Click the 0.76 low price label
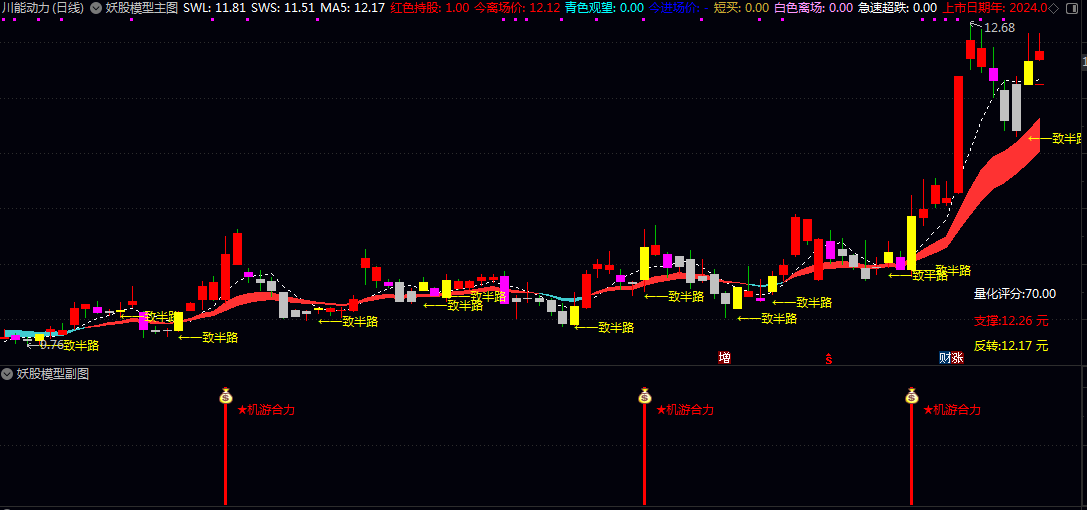This screenshot has height=510, width=1087. tap(51, 344)
